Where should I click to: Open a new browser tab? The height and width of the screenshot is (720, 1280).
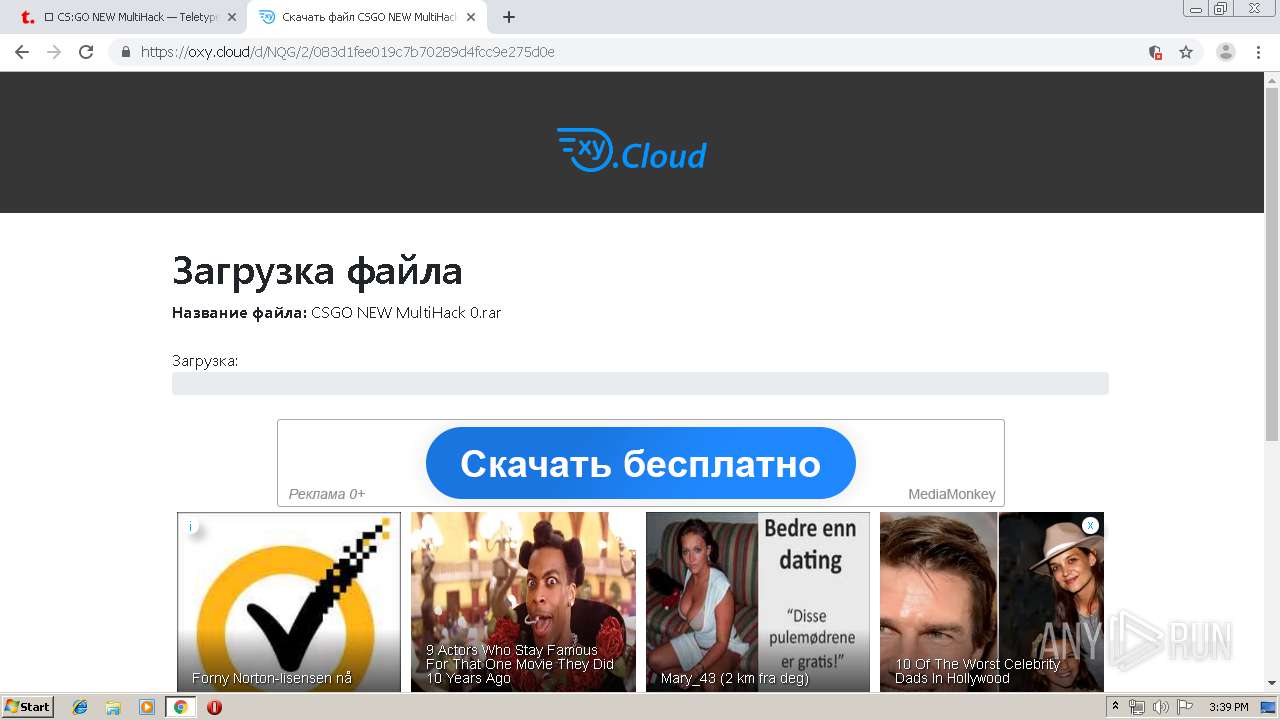tap(509, 17)
